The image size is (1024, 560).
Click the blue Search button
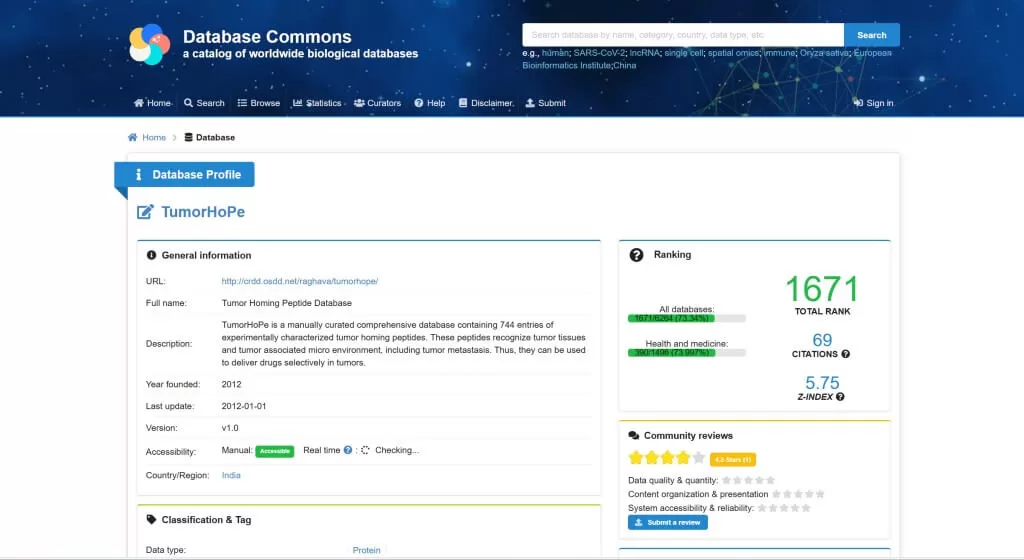click(872, 35)
